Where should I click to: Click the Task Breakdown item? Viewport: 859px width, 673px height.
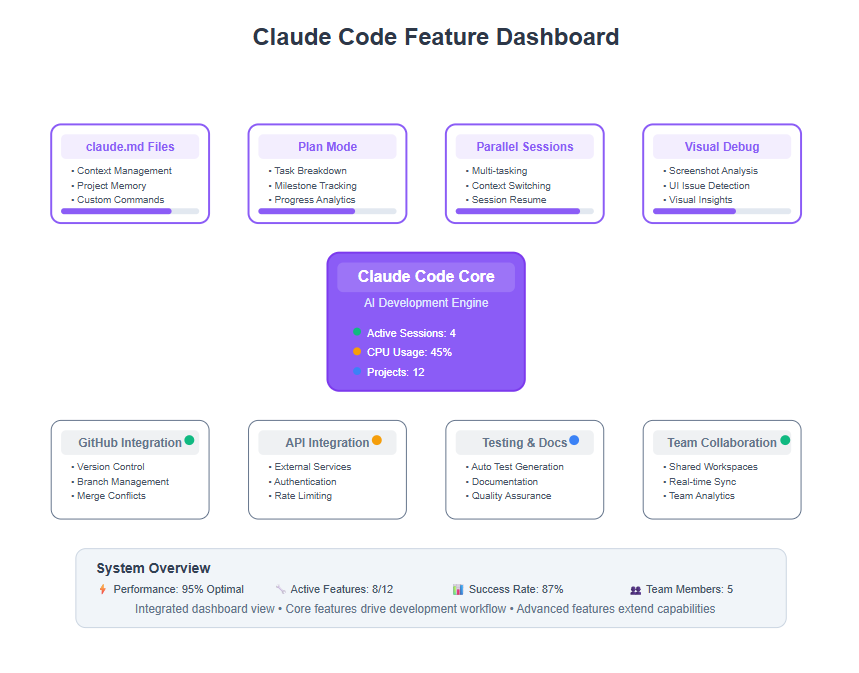pyautogui.click(x=310, y=171)
